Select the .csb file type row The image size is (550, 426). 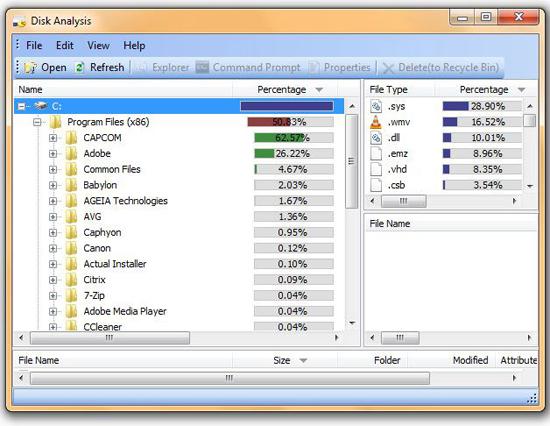pos(445,185)
